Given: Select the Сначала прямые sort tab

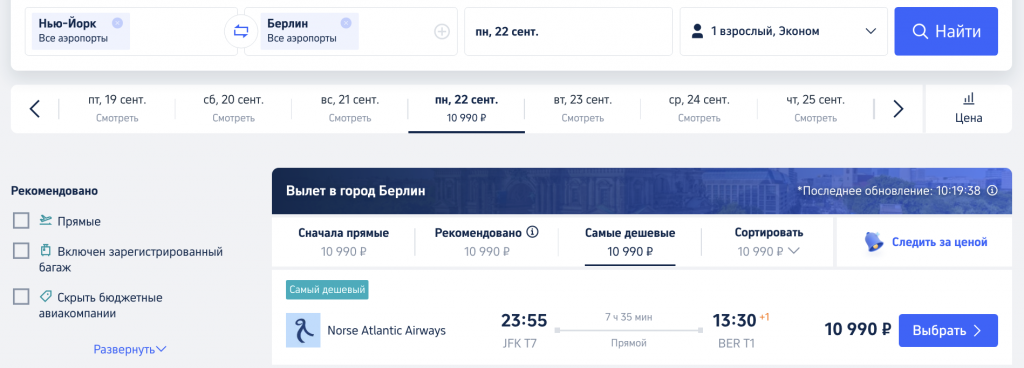Looking at the screenshot, I should [x=344, y=242].
